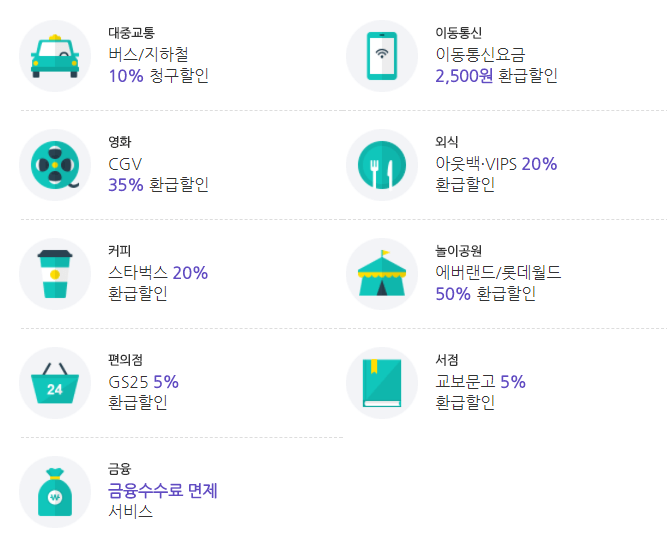Click the mobile phone telecom icon

381,56
